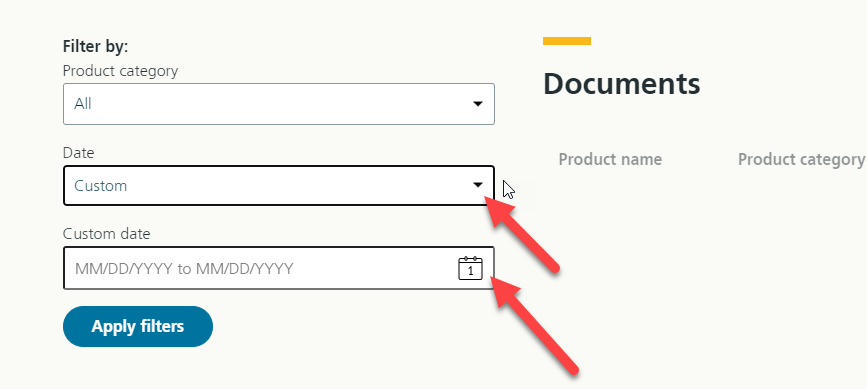Click the red arrow pointing at Date dropdown
The height and width of the screenshot is (389, 867).
(523, 234)
